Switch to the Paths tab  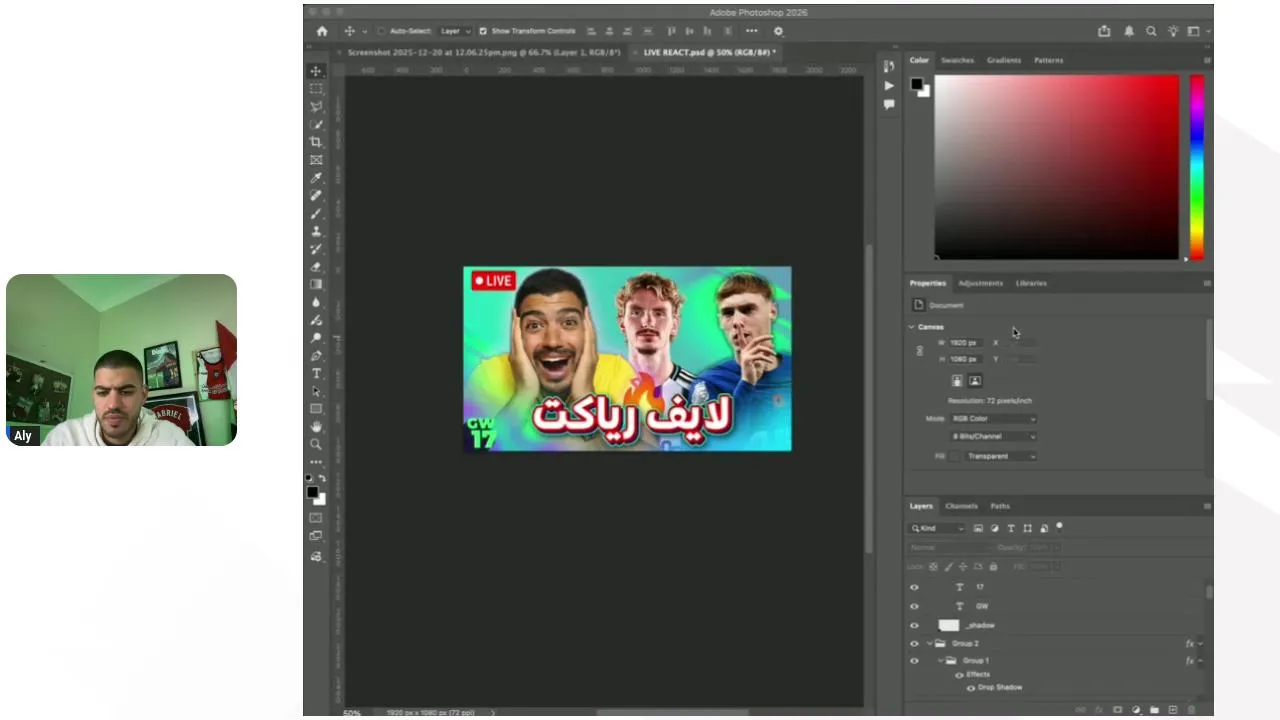1000,506
